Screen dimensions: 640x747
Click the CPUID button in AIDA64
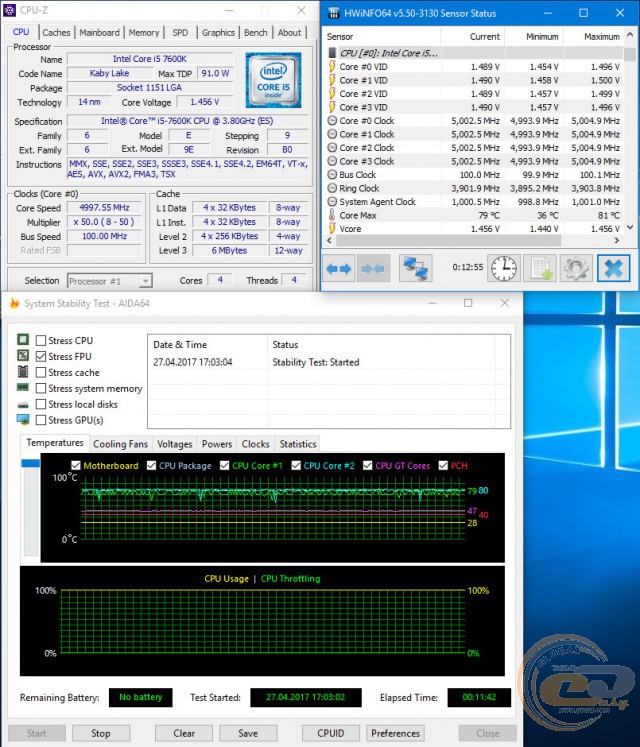tap(331, 733)
